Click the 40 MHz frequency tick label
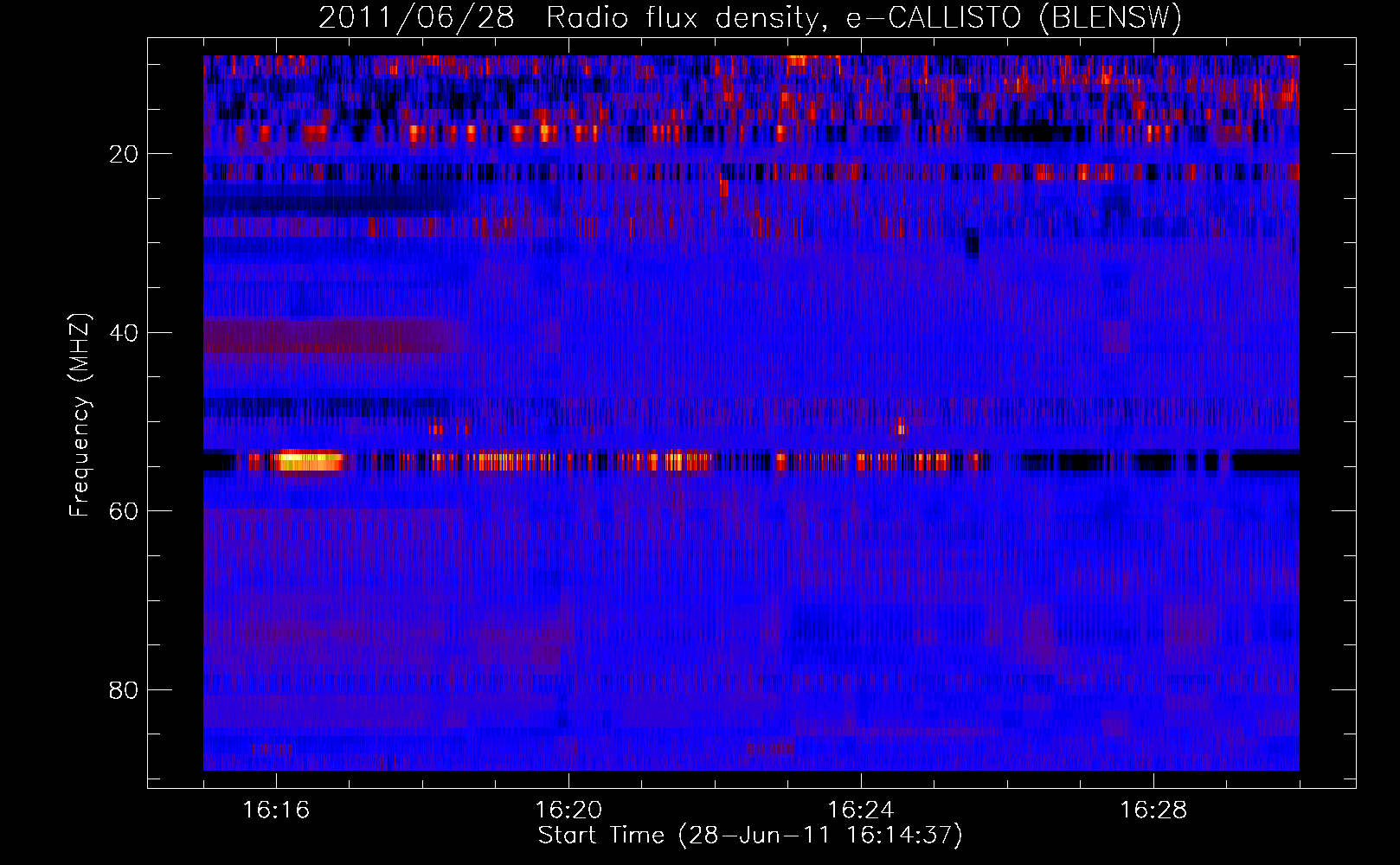The width and height of the screenshot is (1400, 865). 125,333
